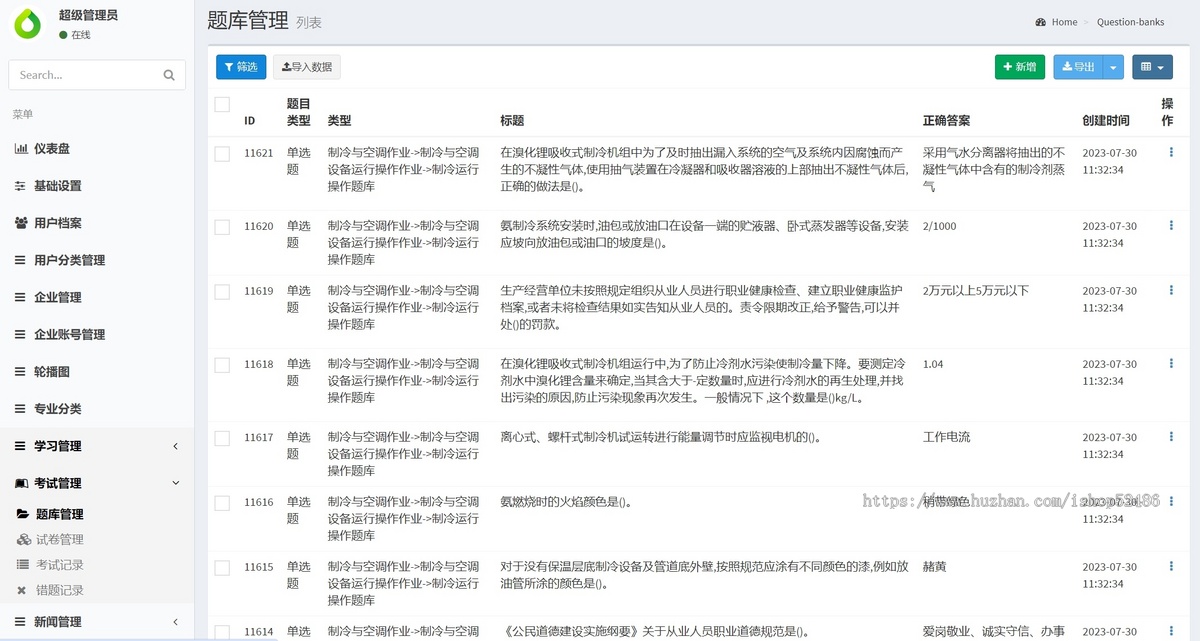Click the 考试管理 book icon
Image resolution: width=1200 pixels, height=641 pixels.
click(21, 483)
